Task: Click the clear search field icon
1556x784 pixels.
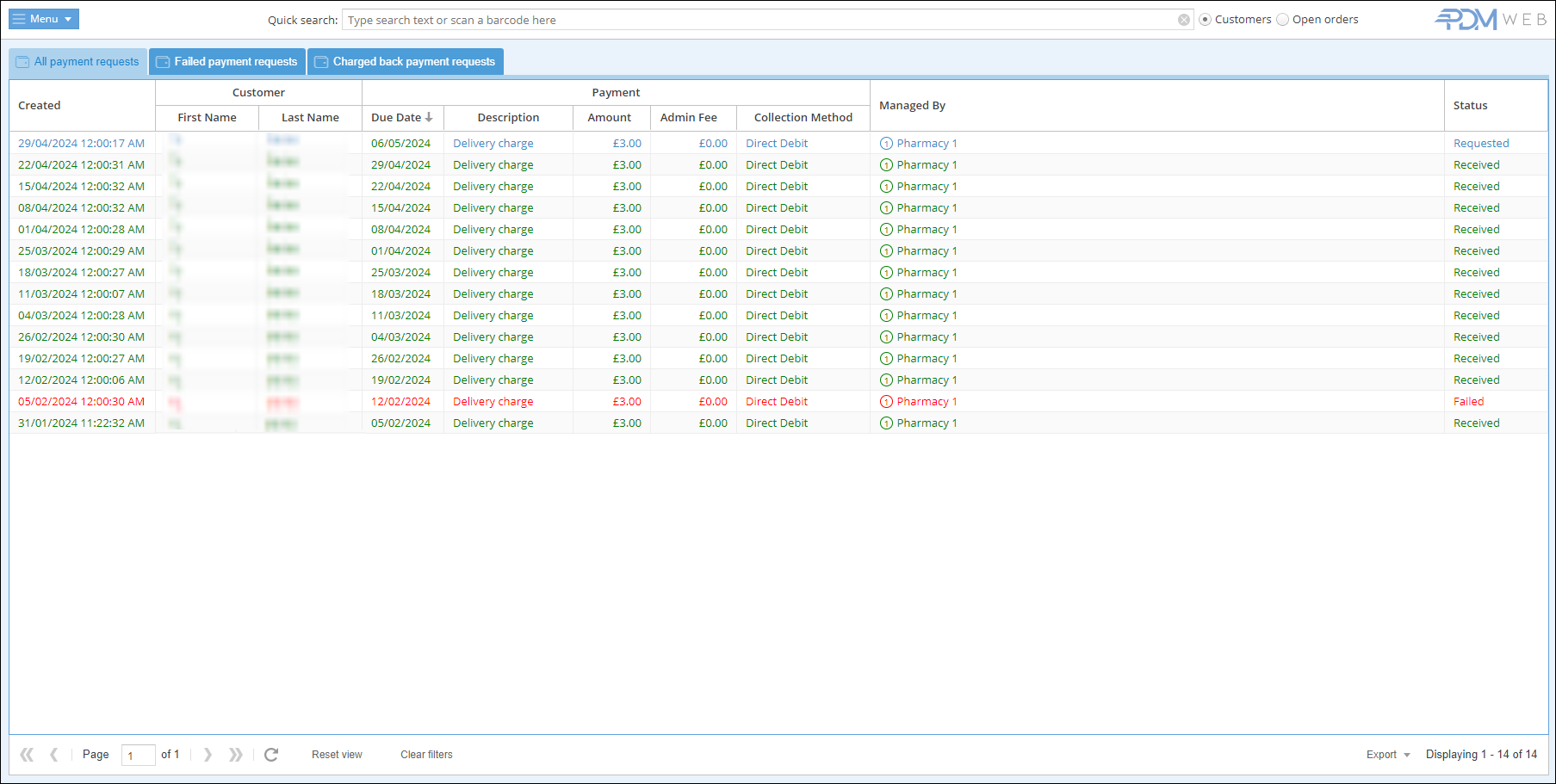Action: (x=1184, y=20)
